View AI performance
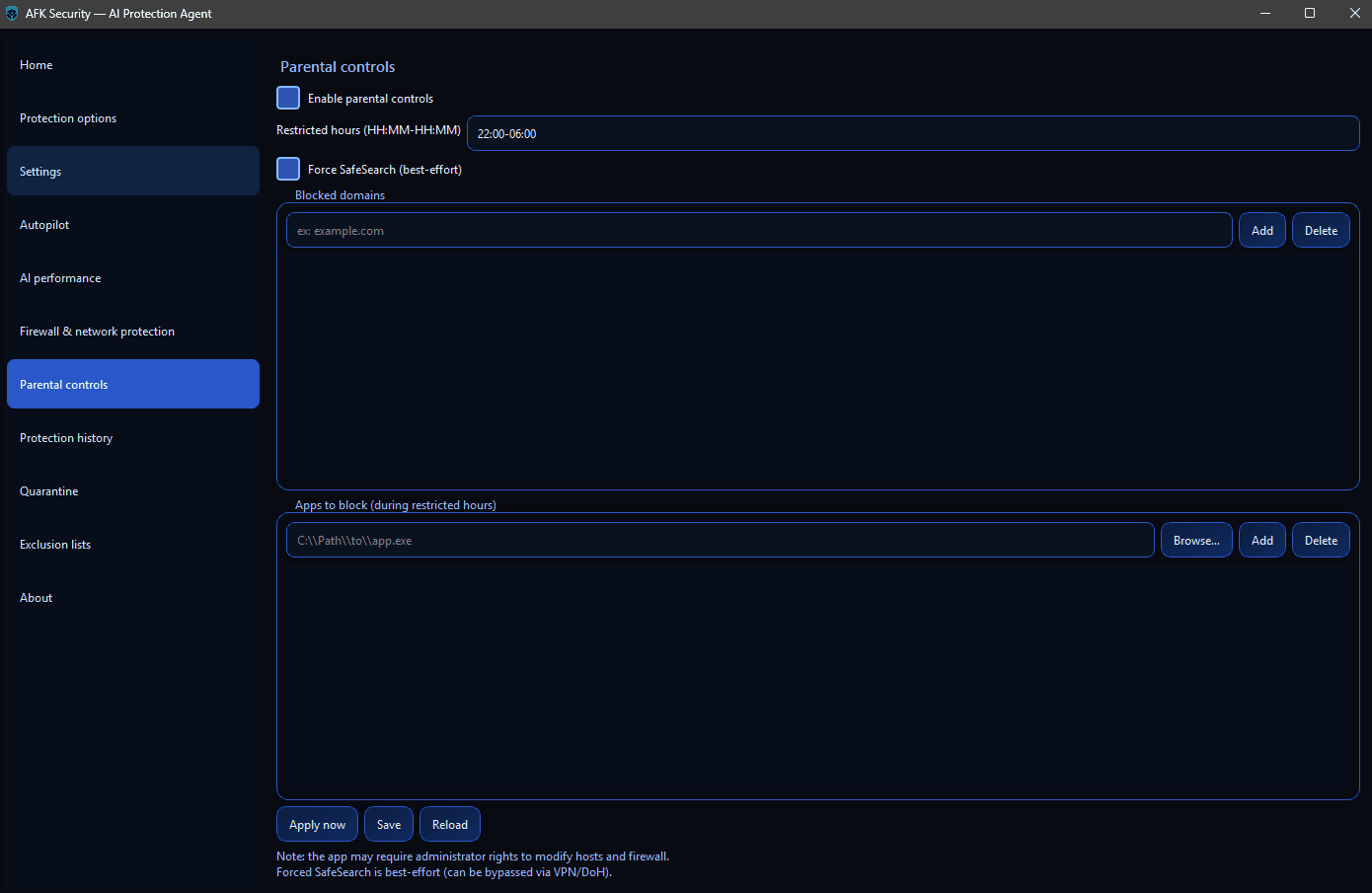The image size is (1372, 893). 60,277
